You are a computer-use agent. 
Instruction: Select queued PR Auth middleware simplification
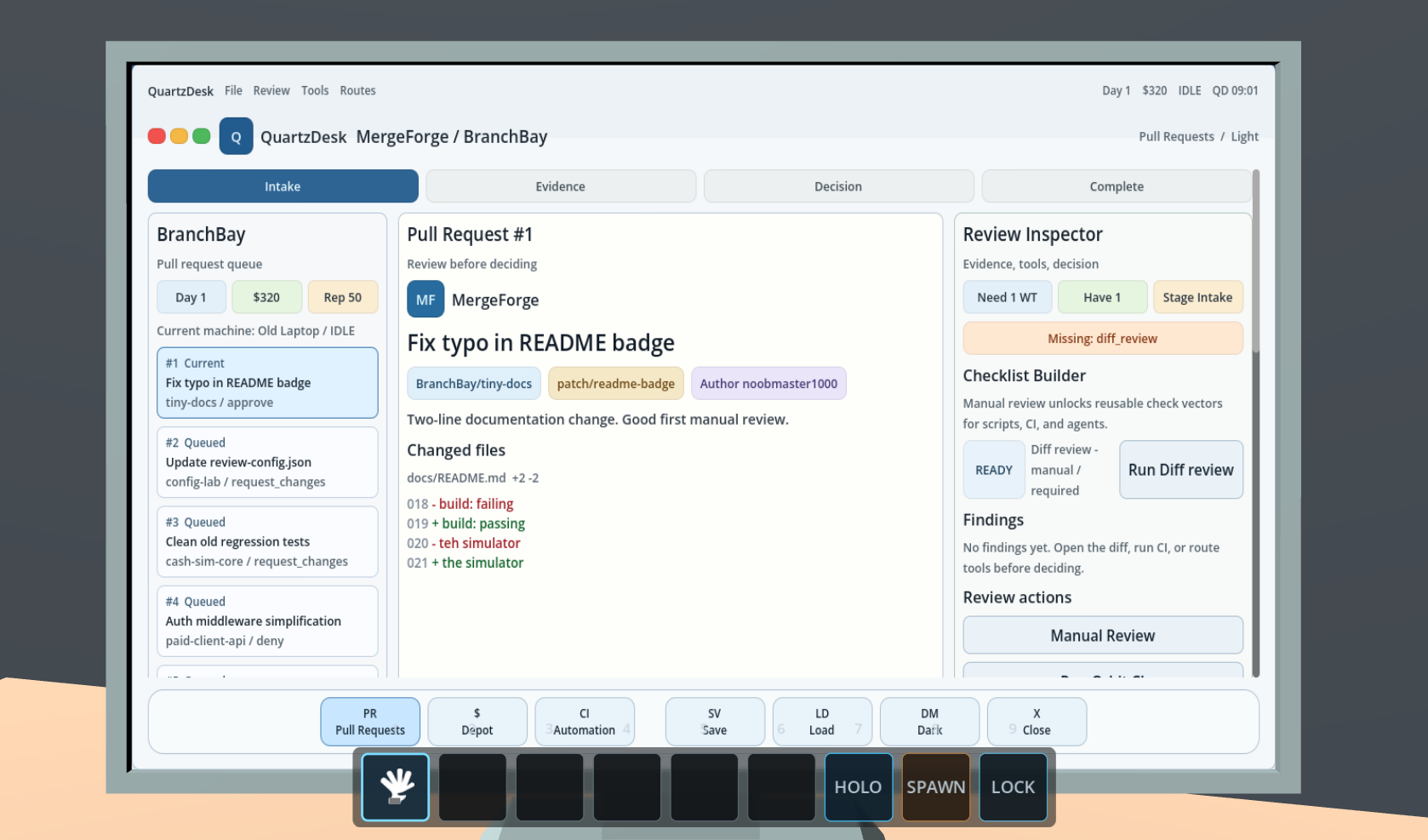tap(267, 620)
